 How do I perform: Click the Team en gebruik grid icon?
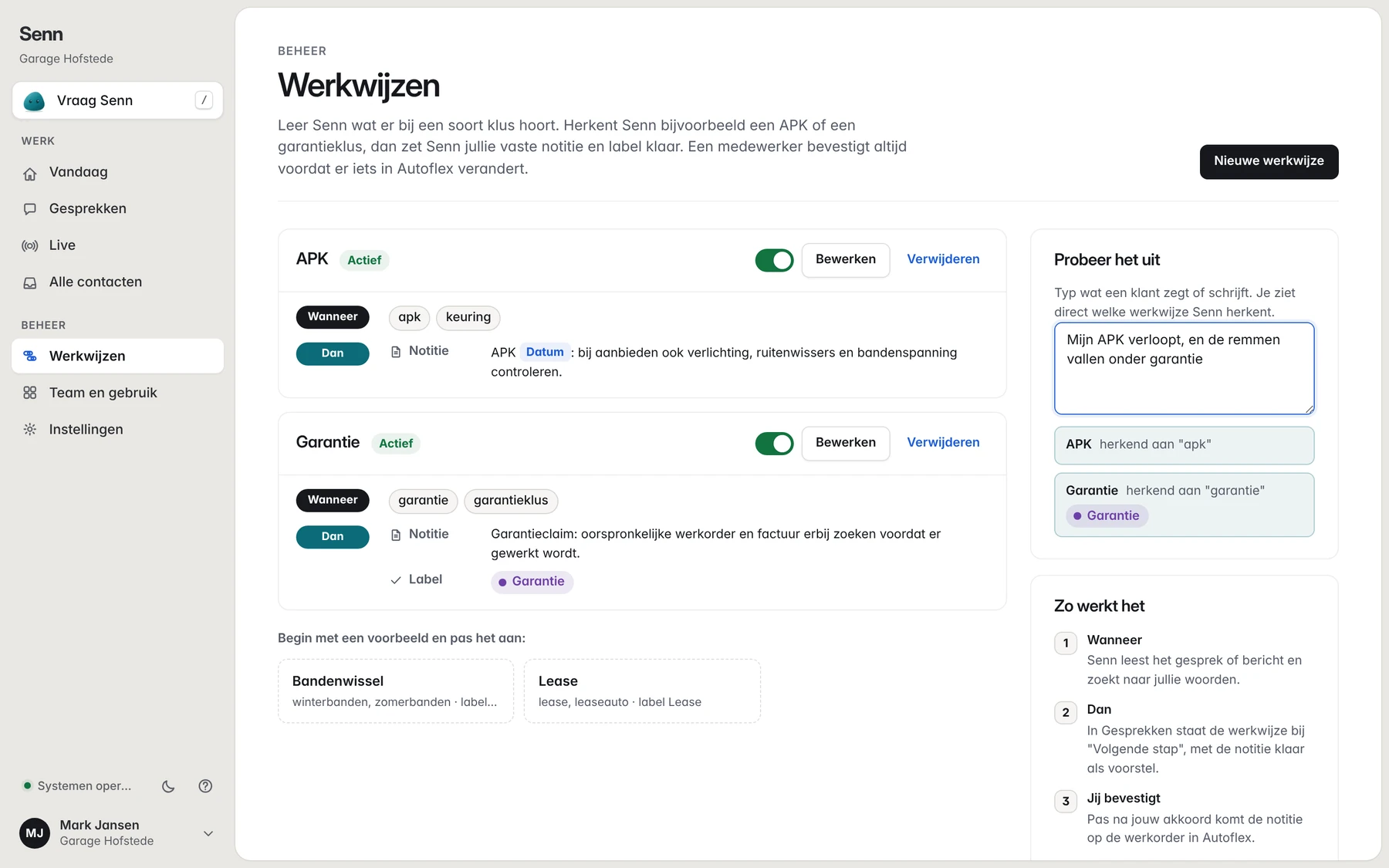[x=30, y=393]
